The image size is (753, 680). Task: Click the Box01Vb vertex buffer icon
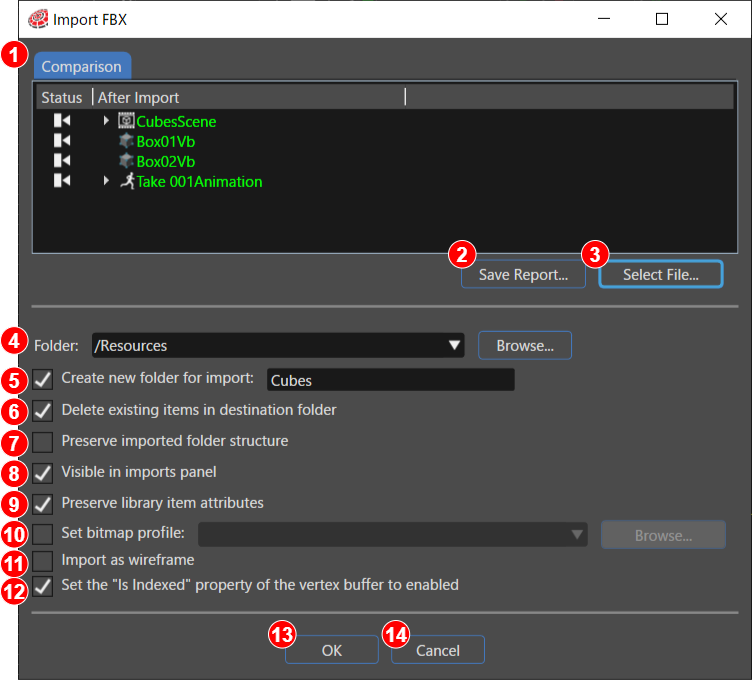pyautogui.click(x=126, y=141)
